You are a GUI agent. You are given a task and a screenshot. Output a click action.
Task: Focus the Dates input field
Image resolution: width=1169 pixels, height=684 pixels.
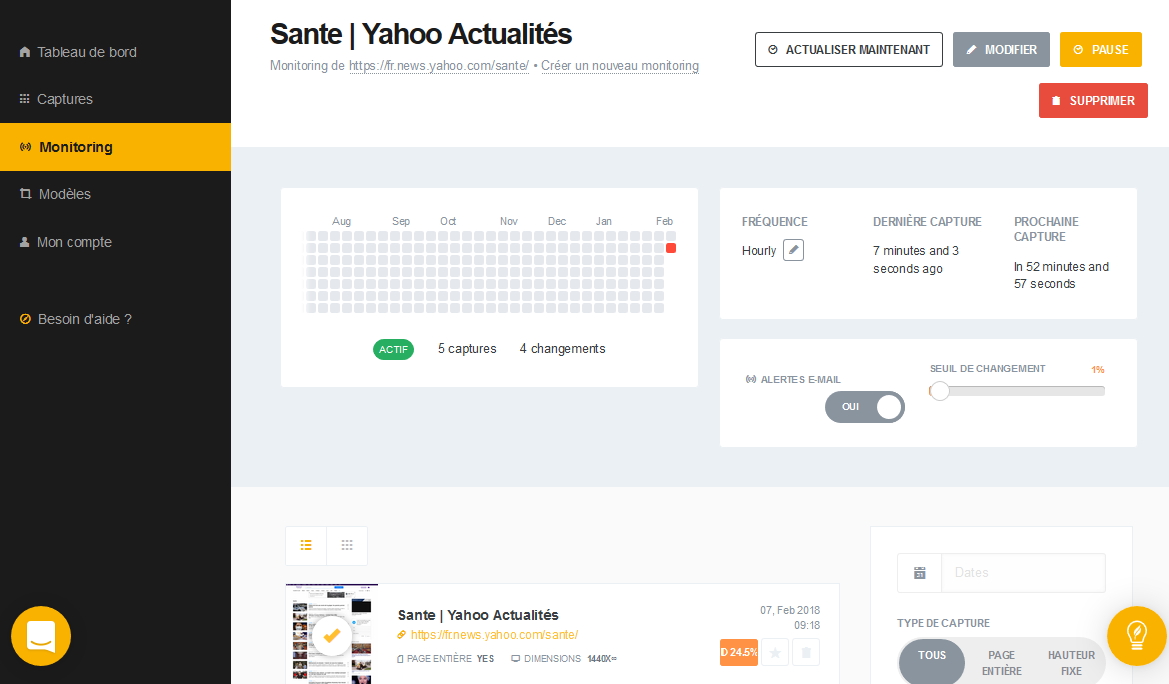point(1023,573)
